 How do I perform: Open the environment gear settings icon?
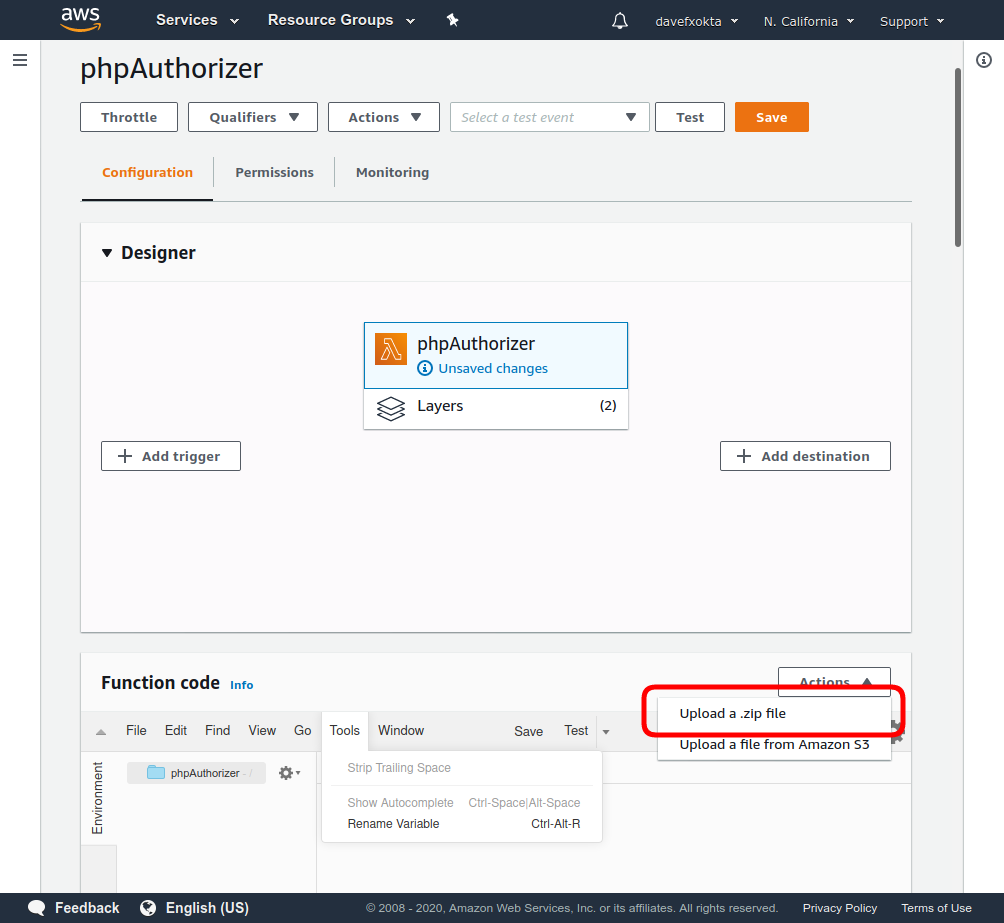288,773
